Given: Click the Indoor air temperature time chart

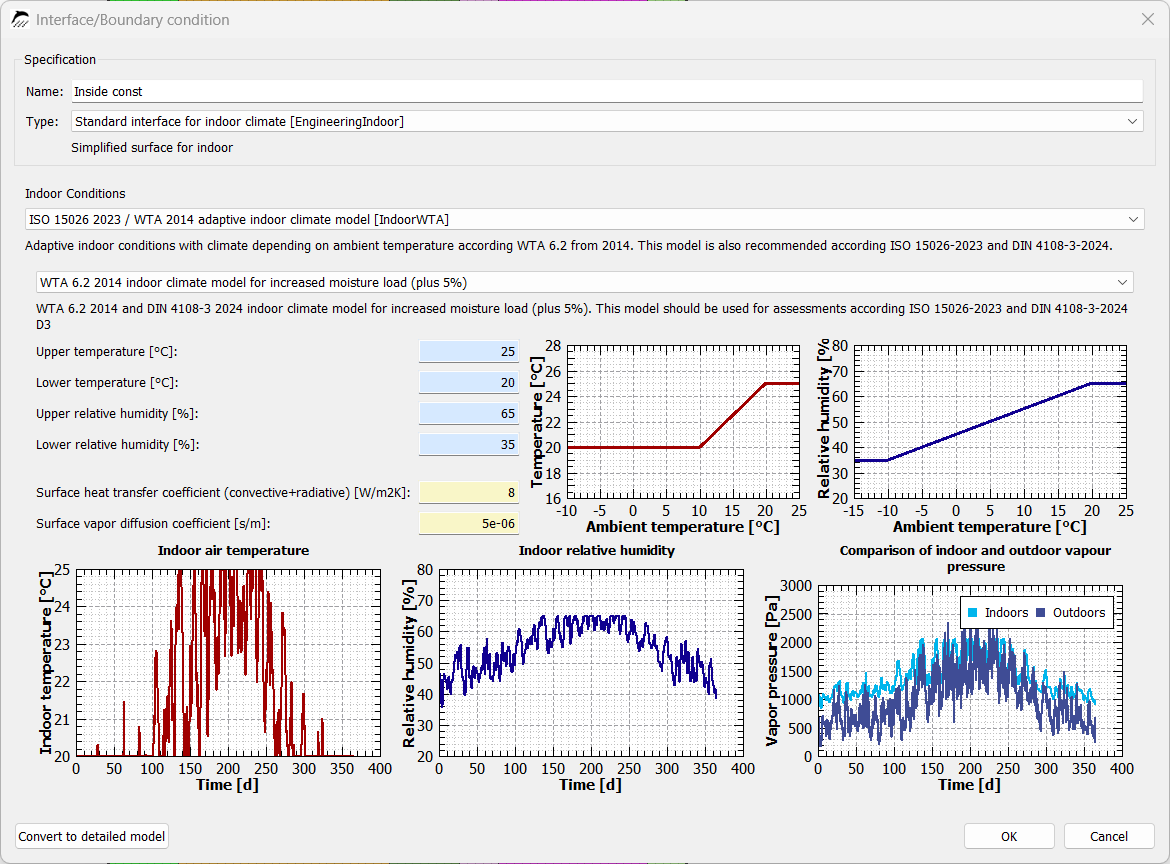Looking at the screenshot, I should pyautogui.click(x=228, y=663).
